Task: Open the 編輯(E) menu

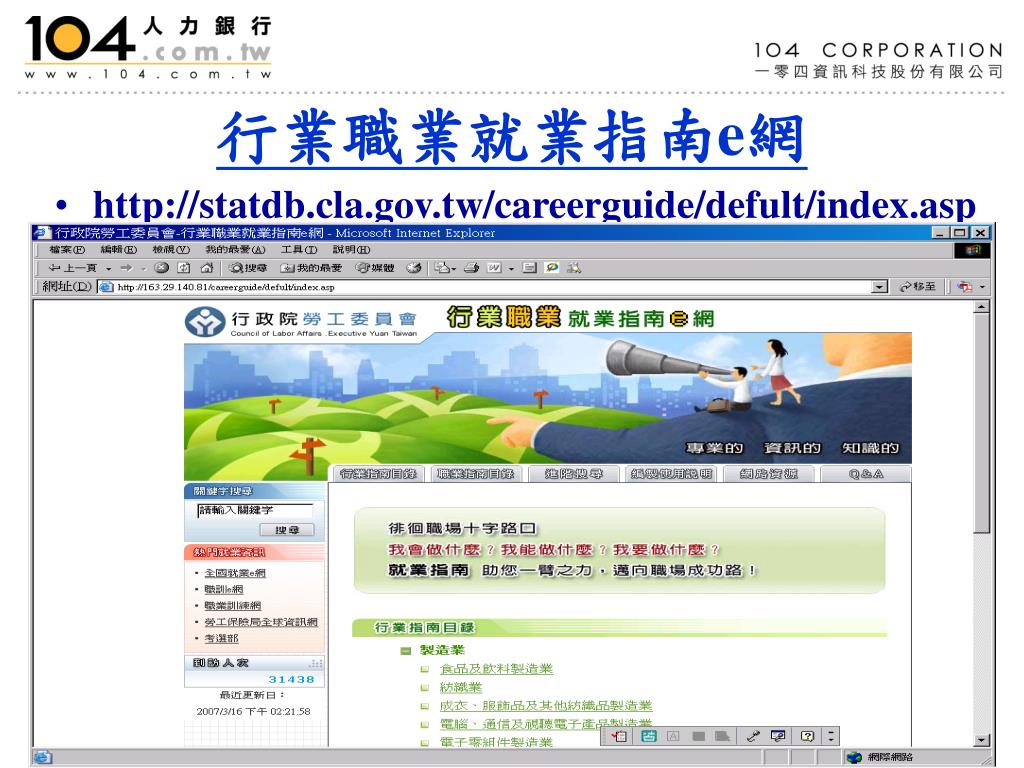Action: tap(118, 249)
